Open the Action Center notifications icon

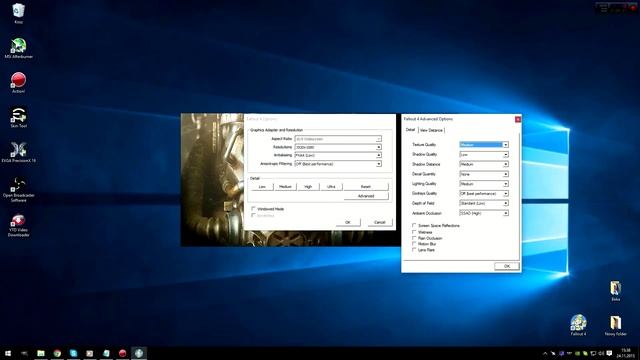(x=609, y=353)
